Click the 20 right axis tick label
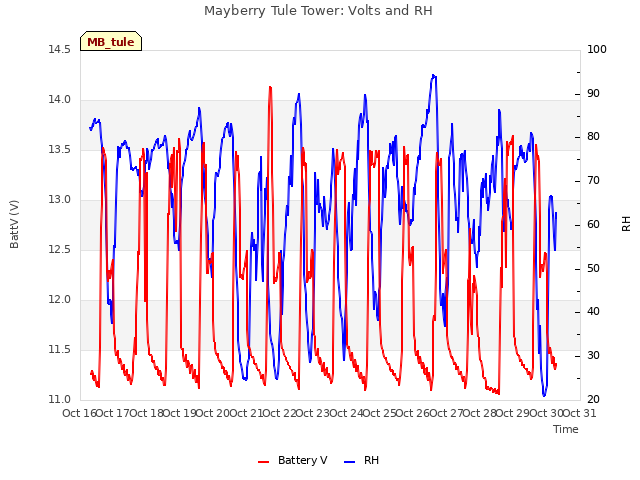The height and width of the screenshot is (480, 640). tap(593, 400)
